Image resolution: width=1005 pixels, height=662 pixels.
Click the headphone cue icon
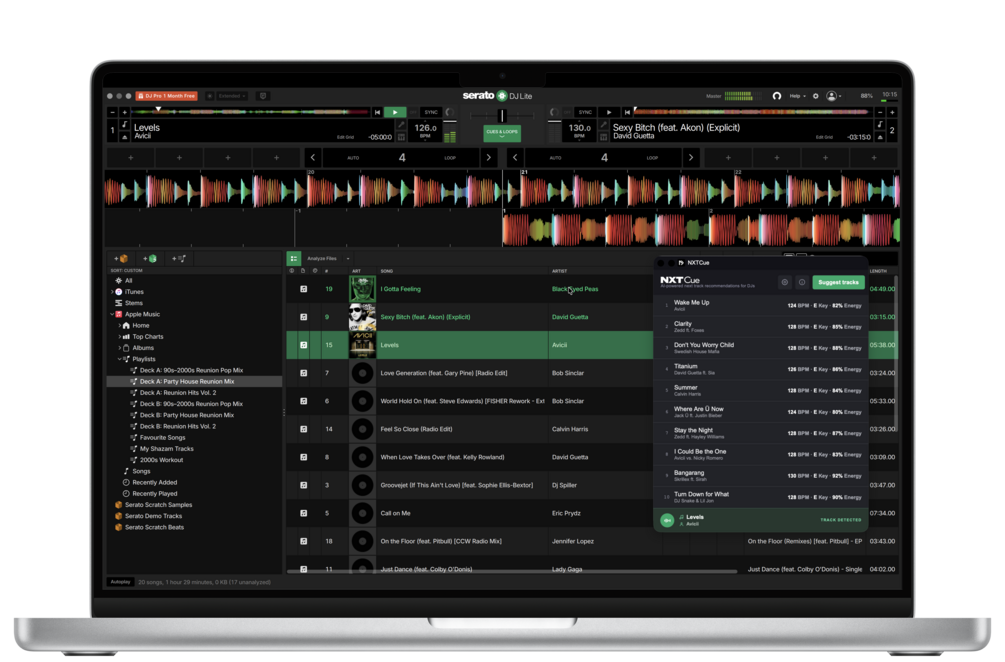776,96
